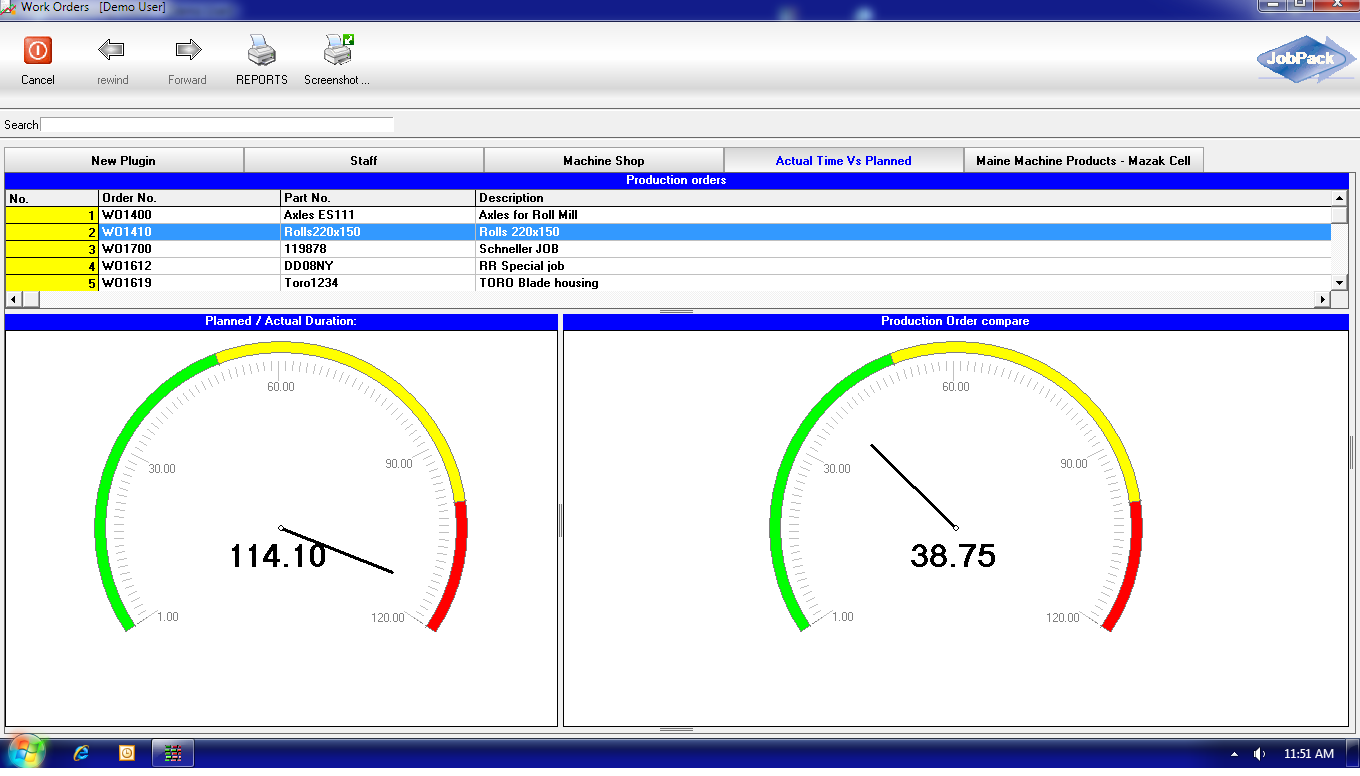Open Maine Machine Products - Mazak Cell tab
Viewport: 1360px width, 776px height.
(1084, 160)
